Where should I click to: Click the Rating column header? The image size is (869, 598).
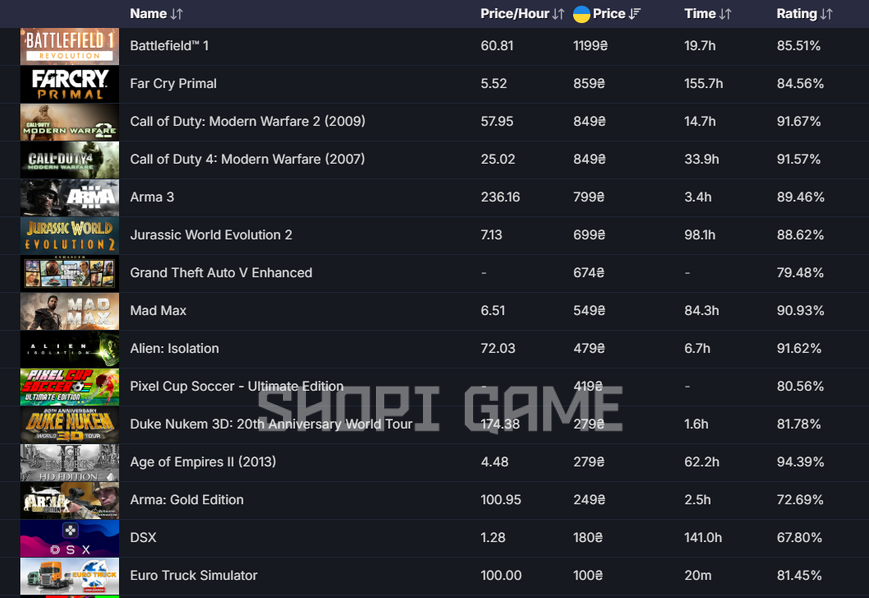point(796,14)
